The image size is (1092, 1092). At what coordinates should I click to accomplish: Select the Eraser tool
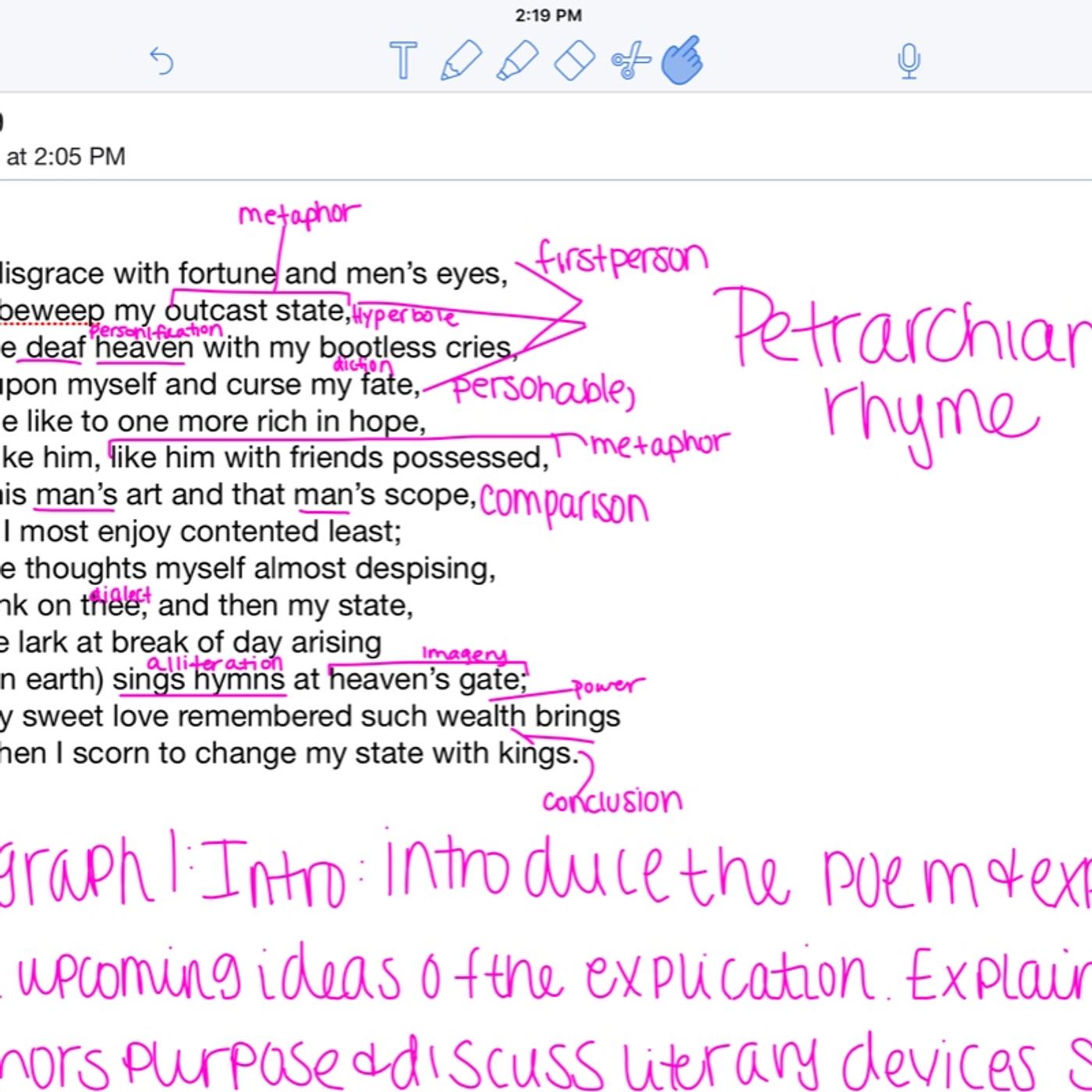[x=575, y=61]
